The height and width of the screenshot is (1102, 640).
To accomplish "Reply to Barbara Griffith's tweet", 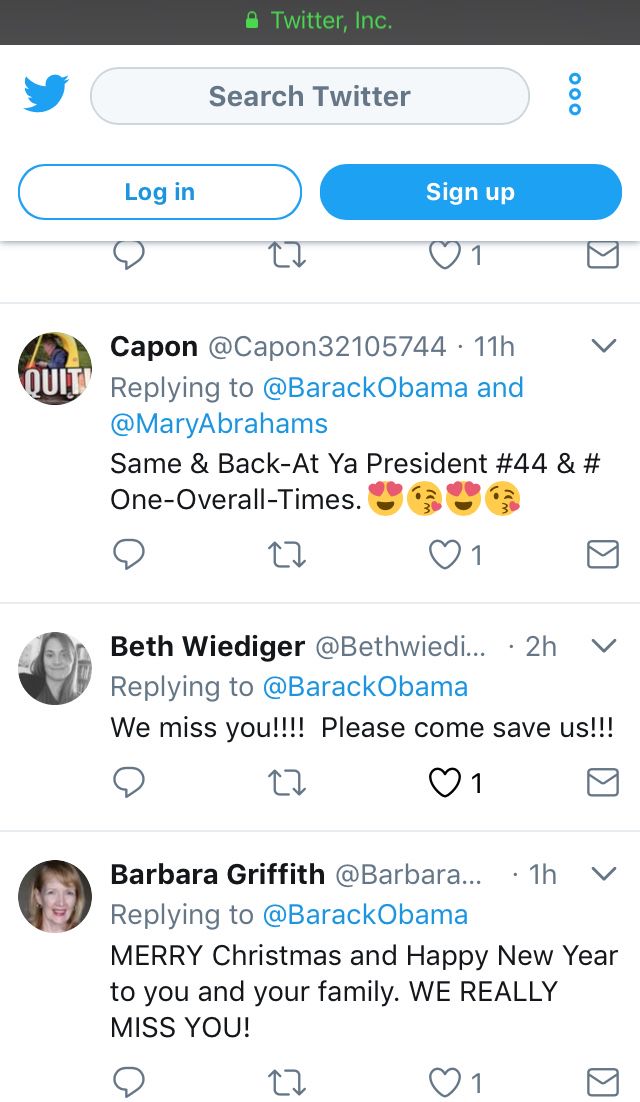I will coord(129,1082).
